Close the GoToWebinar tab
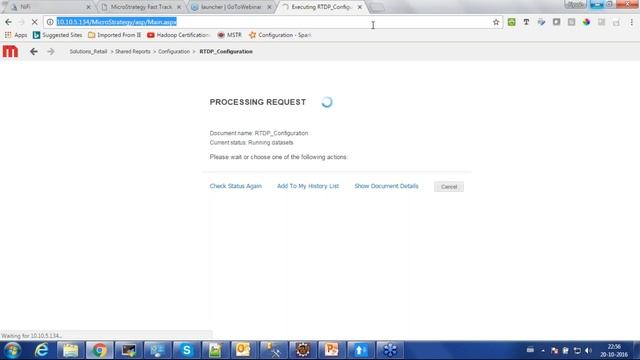Image resolution: width=640 pixels, height=360 pixels. [269, 7]
